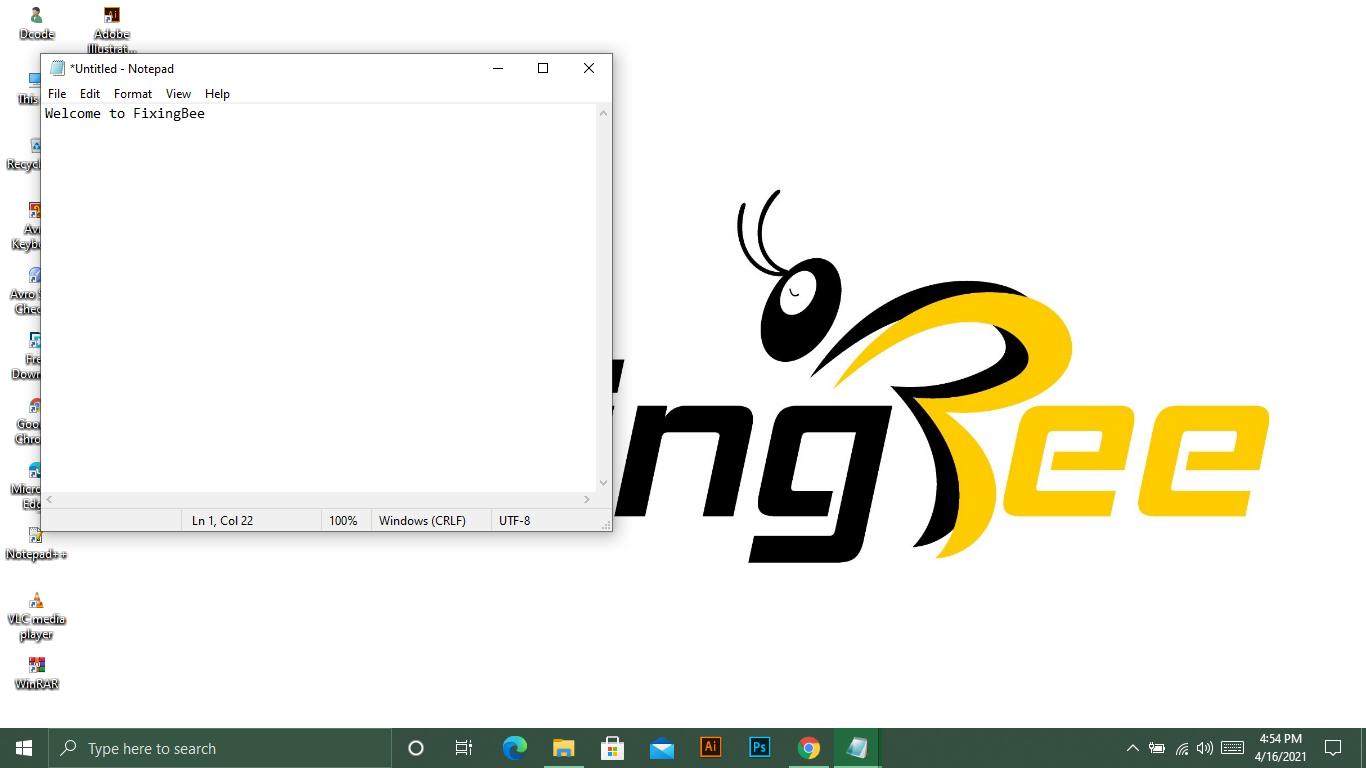
Task: Open the notification Action Center
Action: pyautogui.click(x=1332, y=748)
